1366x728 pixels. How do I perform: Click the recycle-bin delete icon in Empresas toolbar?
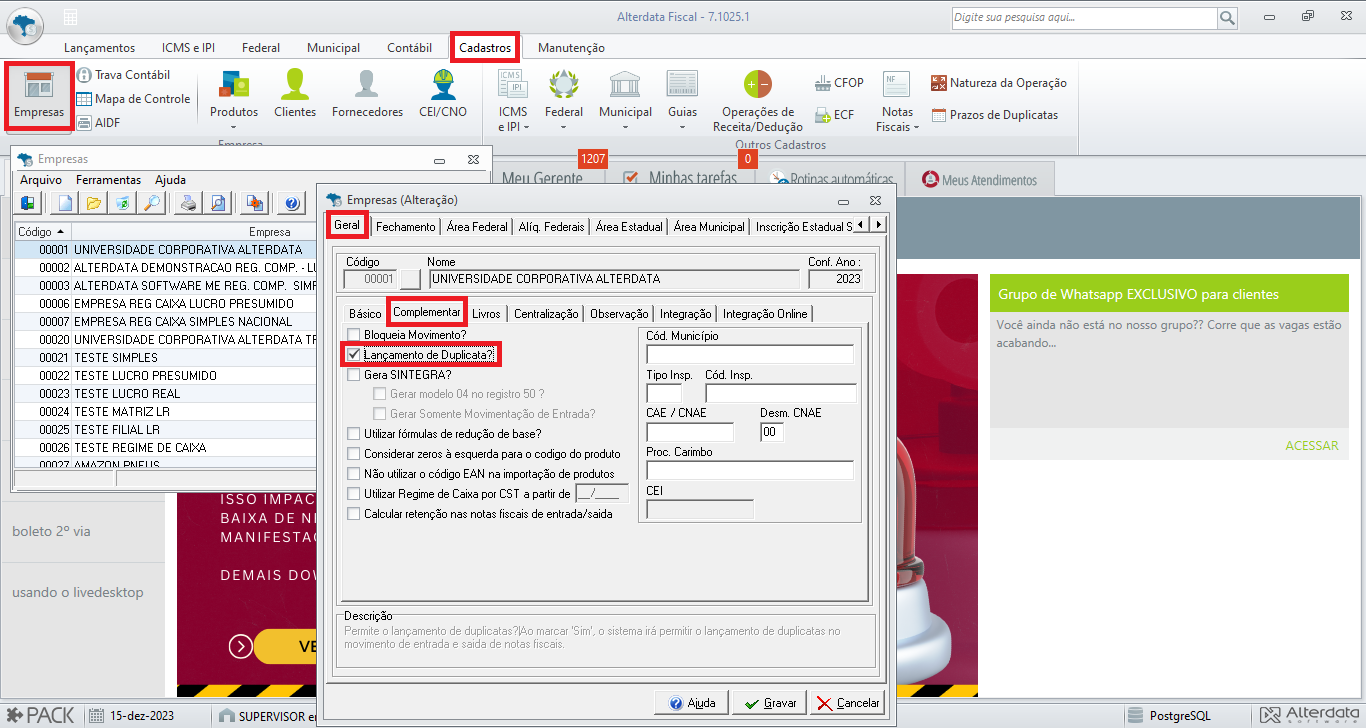pyautogui.click(x=123, y=203)
